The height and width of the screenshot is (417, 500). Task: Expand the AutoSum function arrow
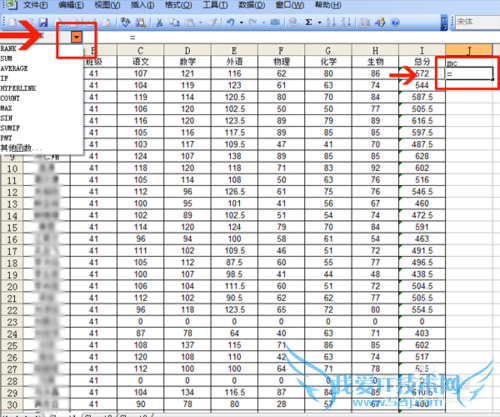(320, 23)
